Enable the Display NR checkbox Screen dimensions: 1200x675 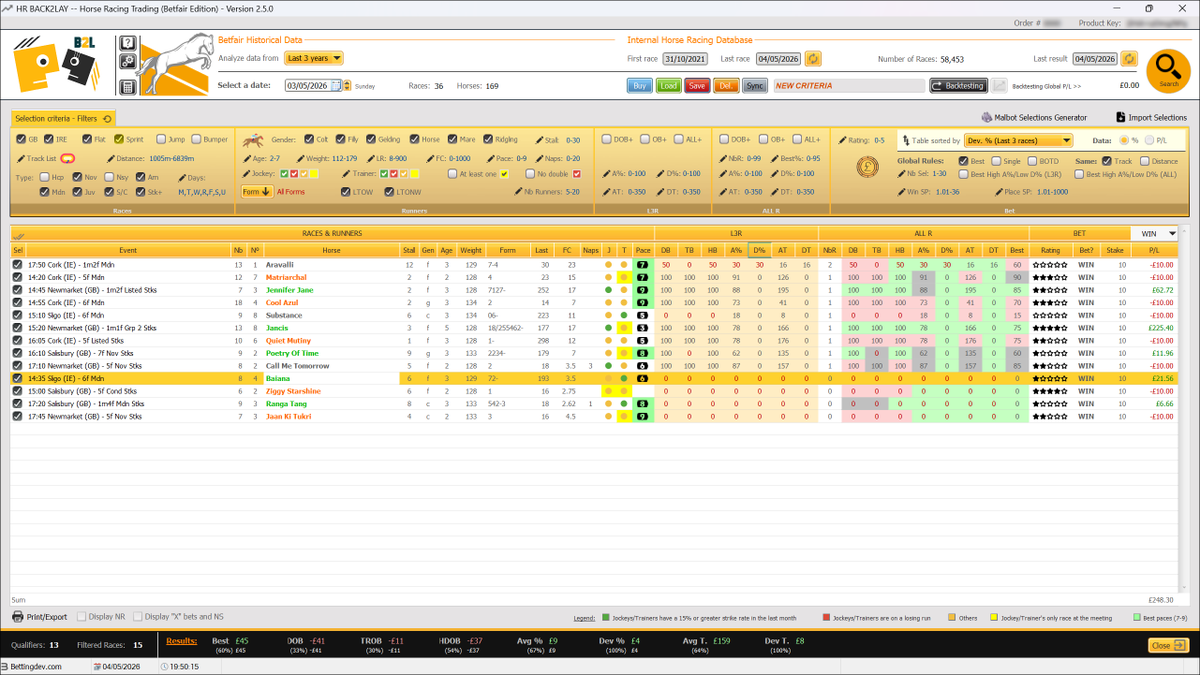coord(81,617)
